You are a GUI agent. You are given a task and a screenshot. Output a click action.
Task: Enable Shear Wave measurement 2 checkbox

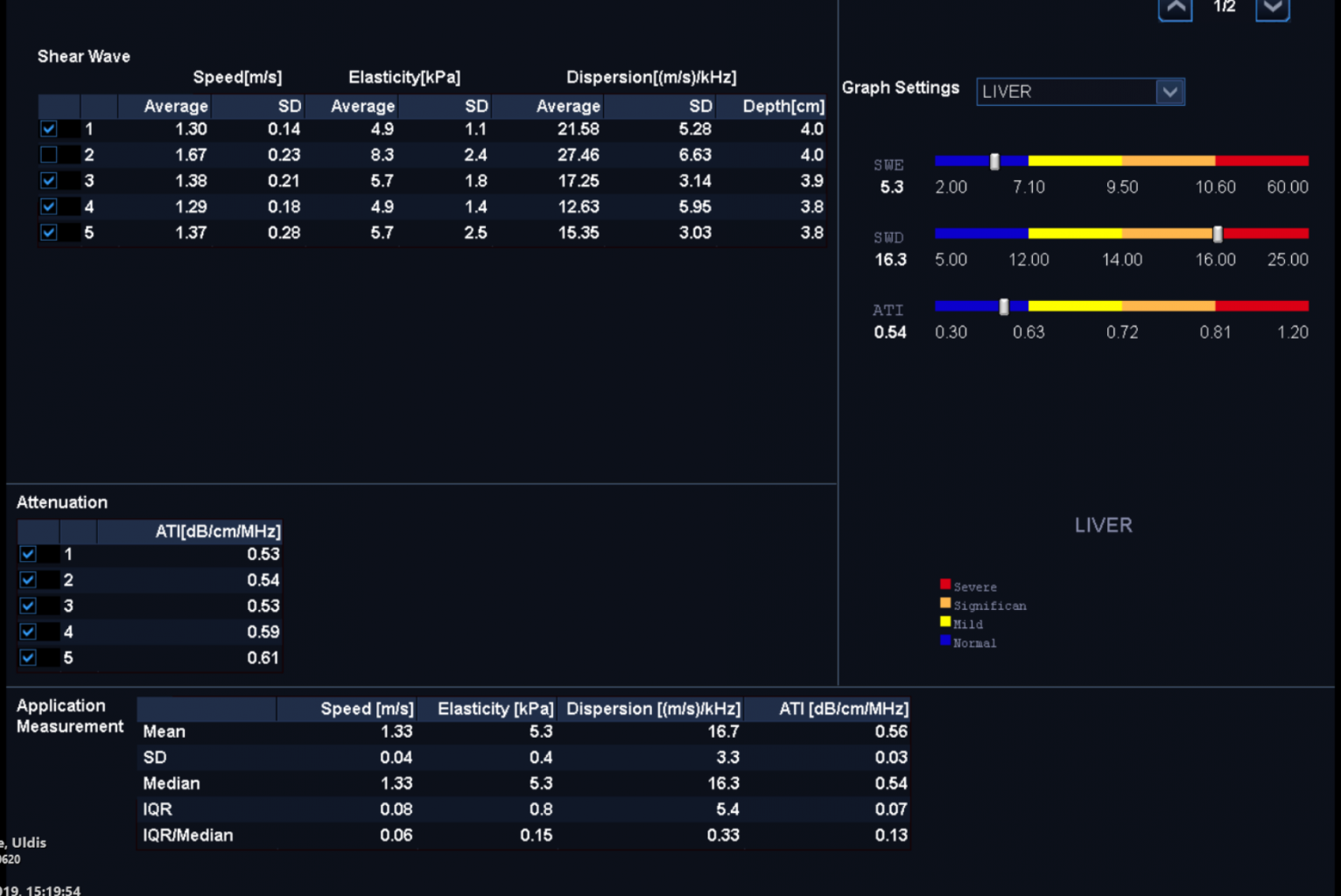49,155
